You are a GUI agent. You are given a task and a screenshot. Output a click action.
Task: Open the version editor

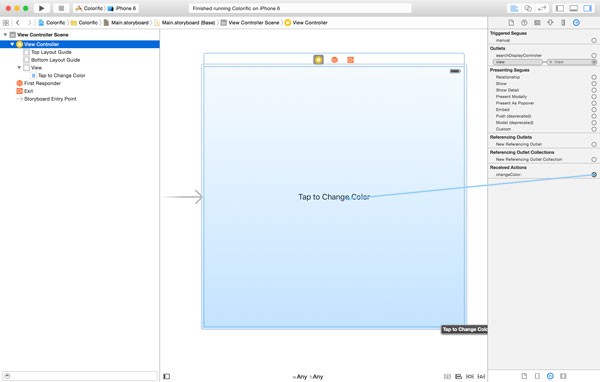pos(542,8)
